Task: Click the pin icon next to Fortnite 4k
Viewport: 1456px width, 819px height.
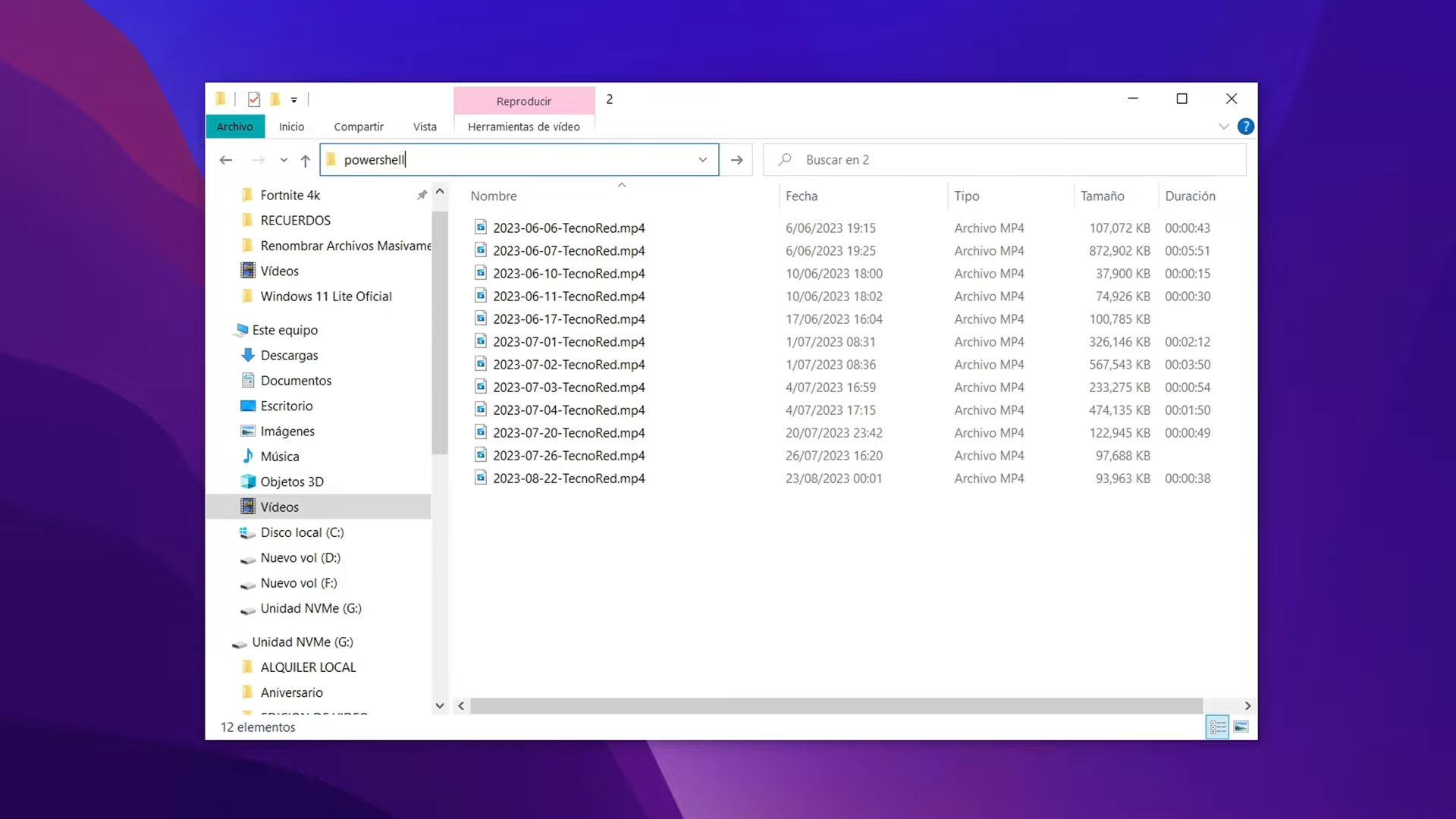Action: 422,195
